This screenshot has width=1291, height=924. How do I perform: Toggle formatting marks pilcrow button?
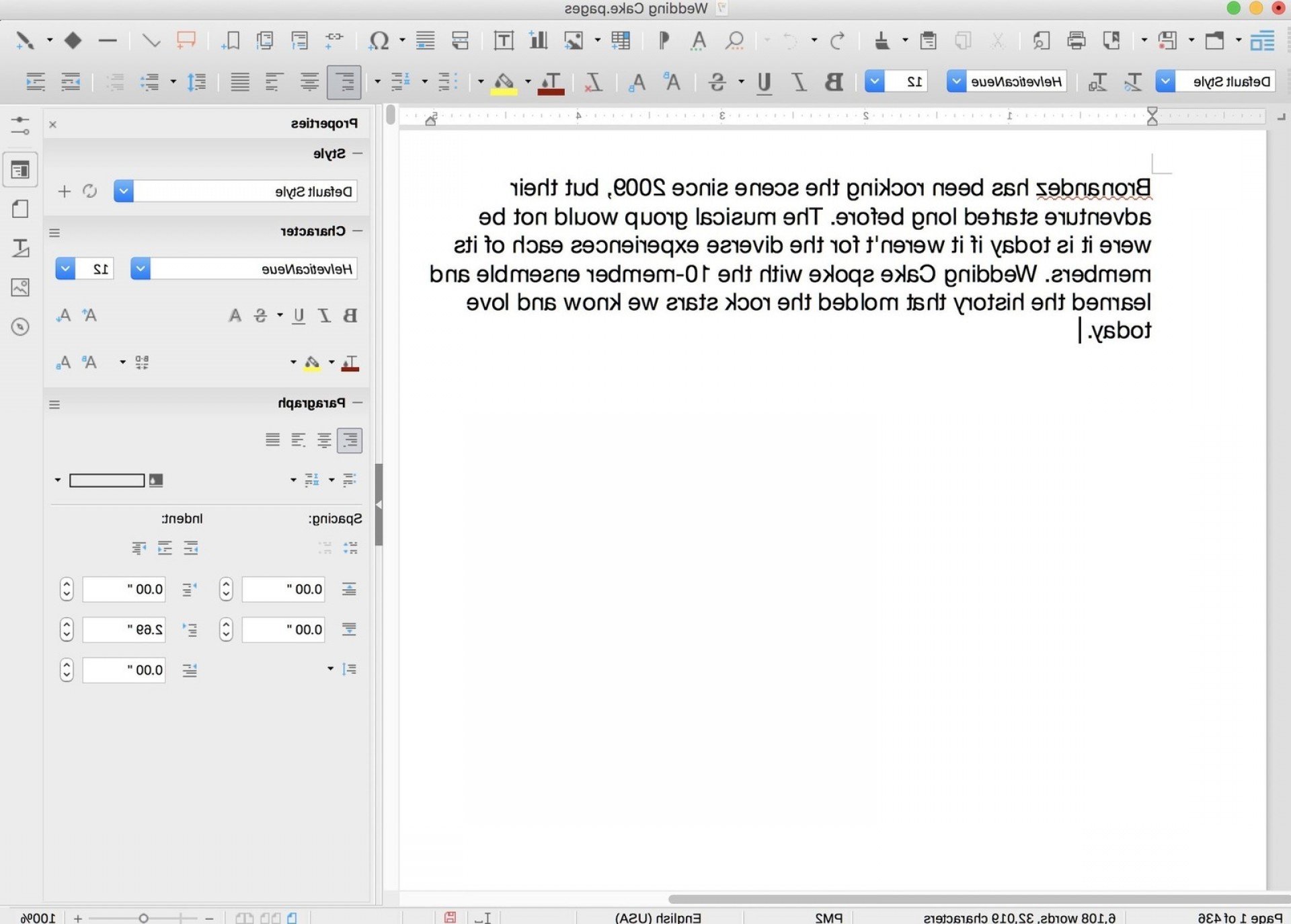(x=664, y=41)
